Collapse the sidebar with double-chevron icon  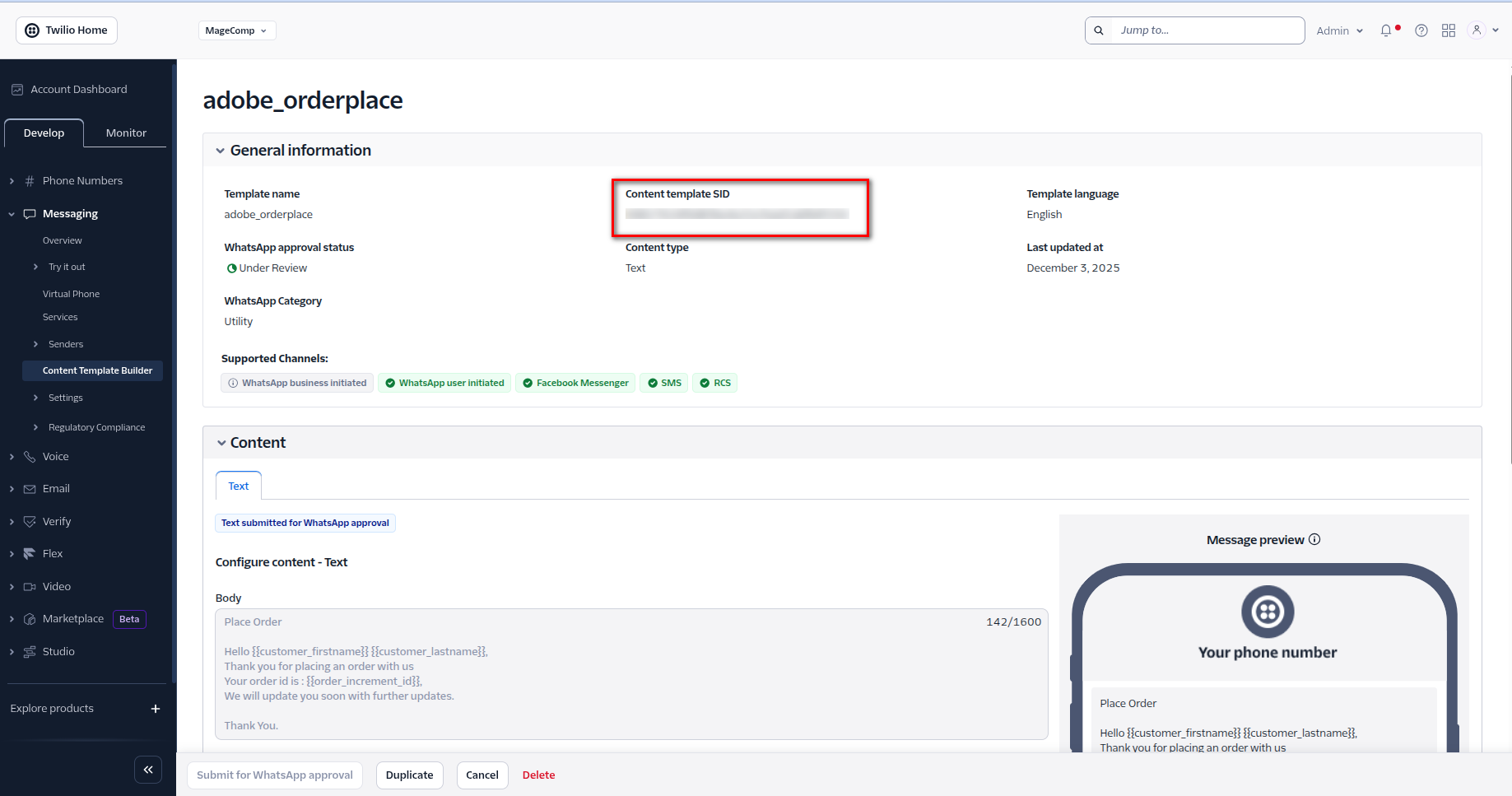point(148,770)
